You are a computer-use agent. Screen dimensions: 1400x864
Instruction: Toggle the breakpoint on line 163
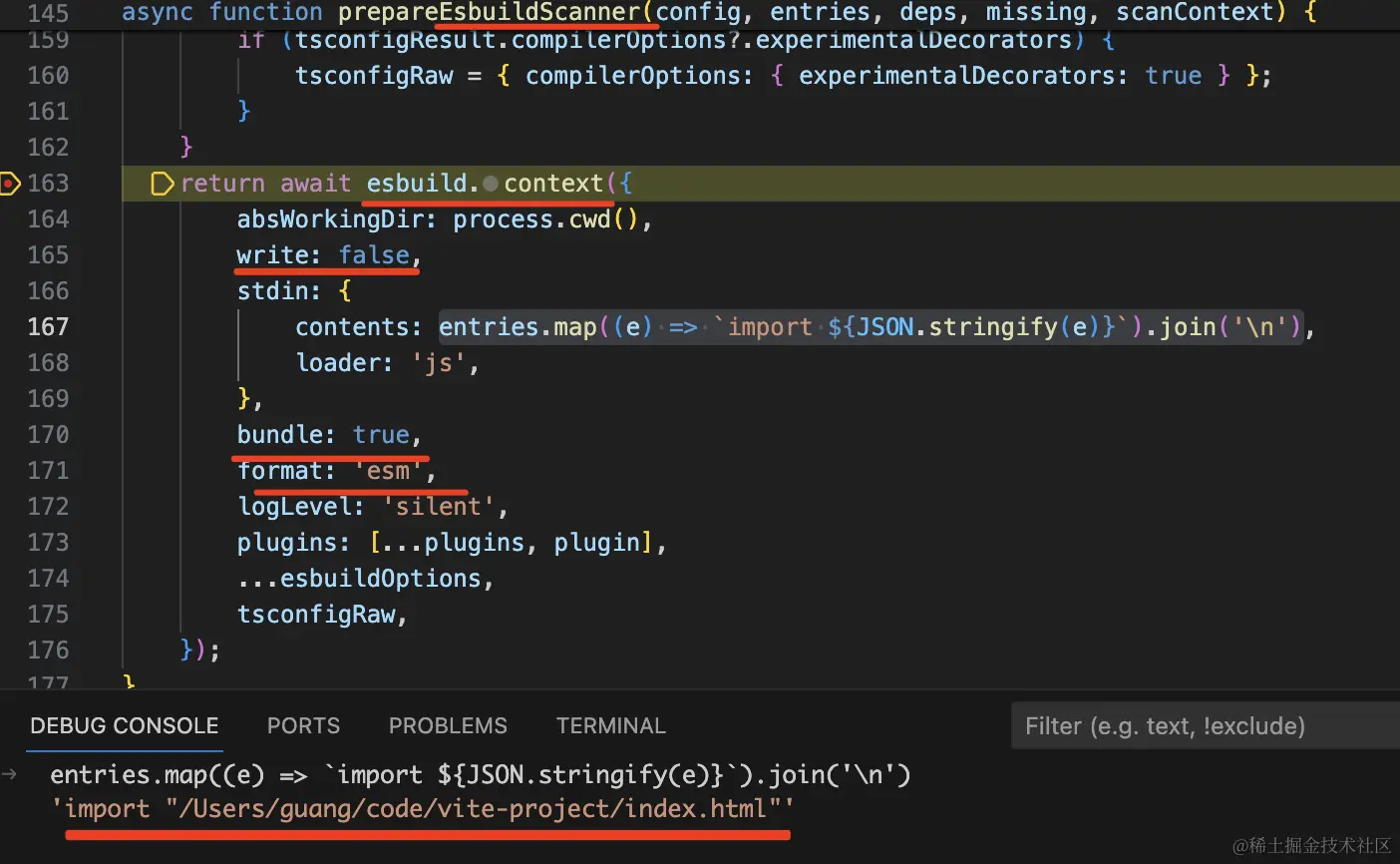click(10, 184)
